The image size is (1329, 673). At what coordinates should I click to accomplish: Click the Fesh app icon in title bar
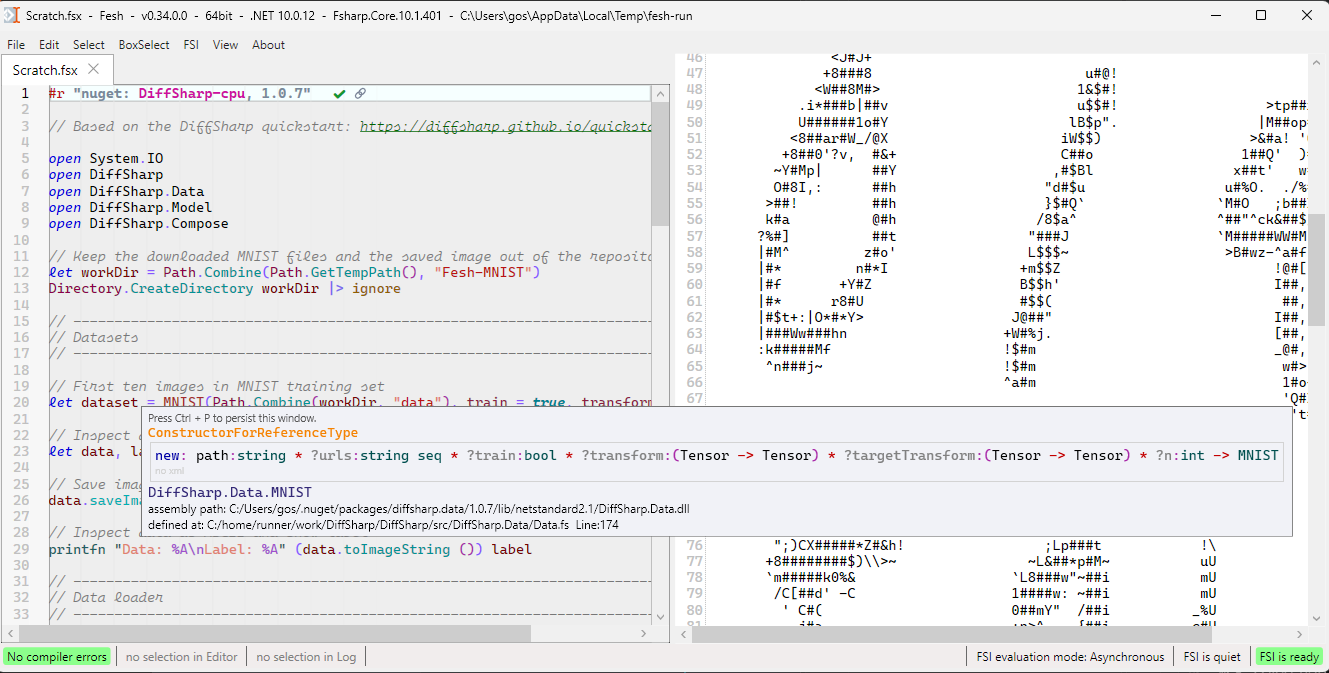[x=12, y=15]
